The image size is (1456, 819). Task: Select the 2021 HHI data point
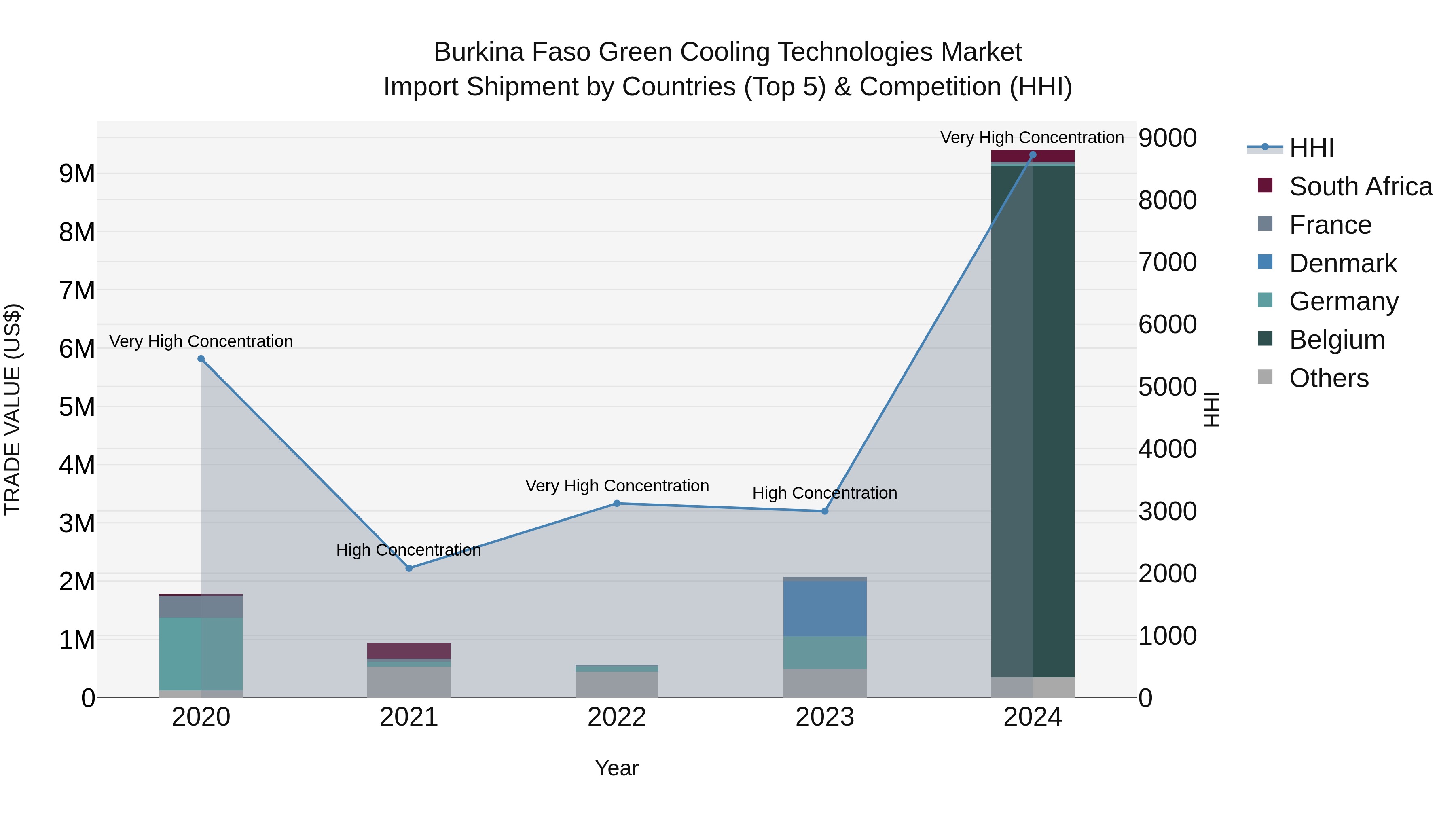409,568
